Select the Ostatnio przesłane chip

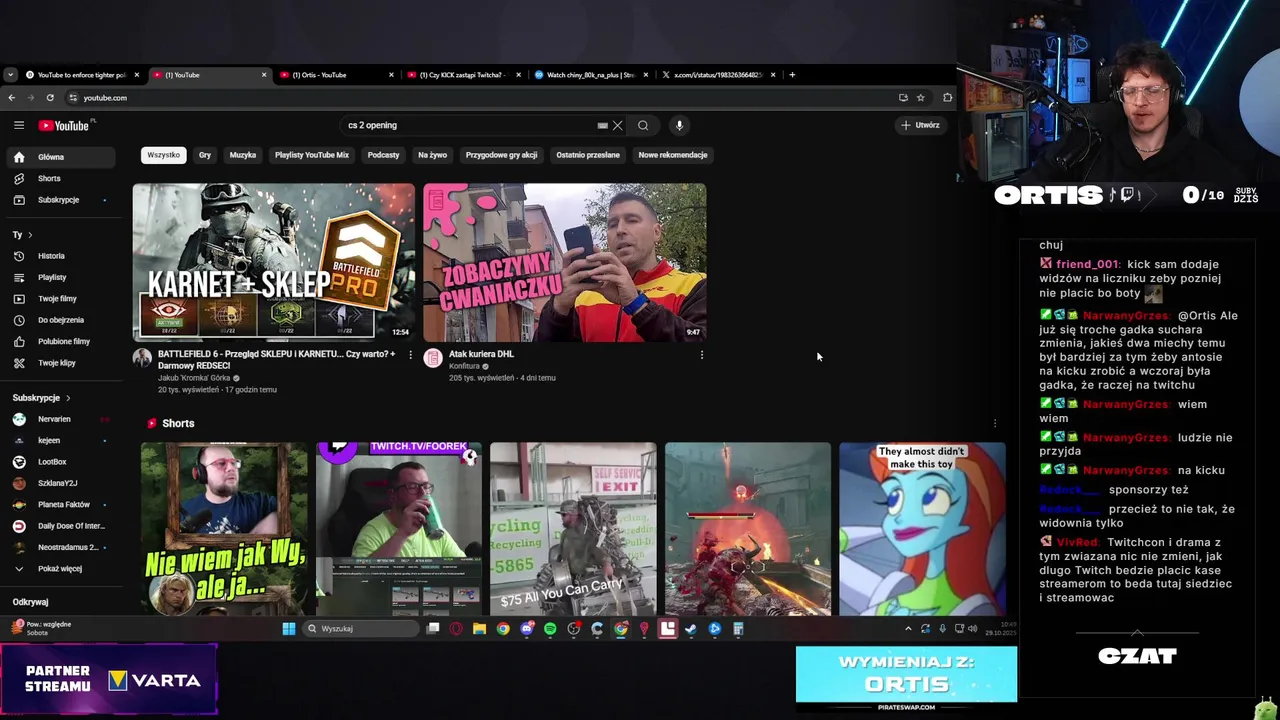(588, 155)
